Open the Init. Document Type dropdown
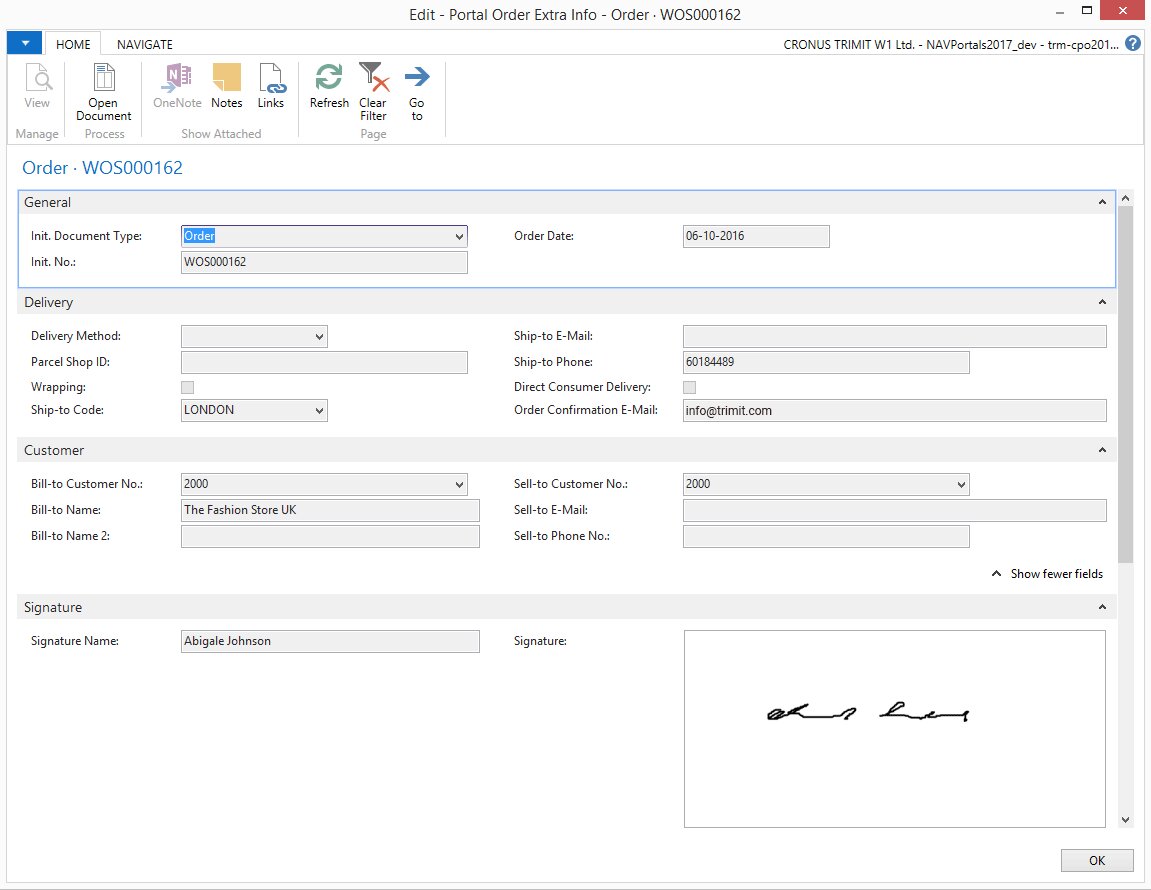This screenshot has width=1151, height=890. coord(459,237)
